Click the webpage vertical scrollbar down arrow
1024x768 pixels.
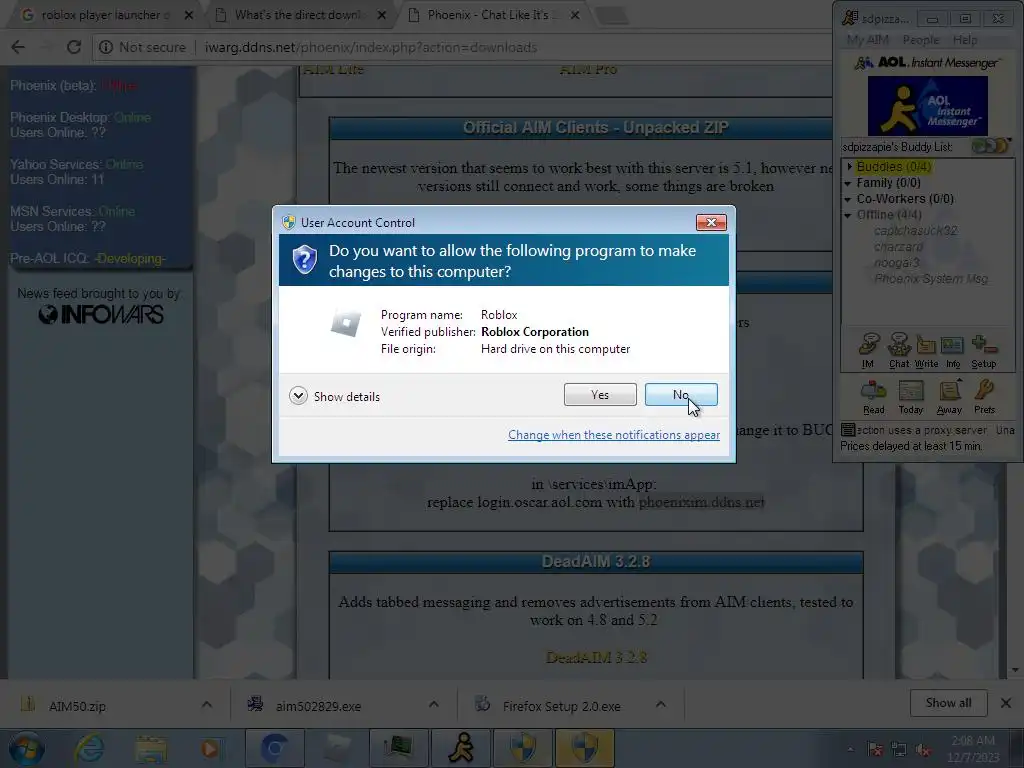coord(1014,670)
